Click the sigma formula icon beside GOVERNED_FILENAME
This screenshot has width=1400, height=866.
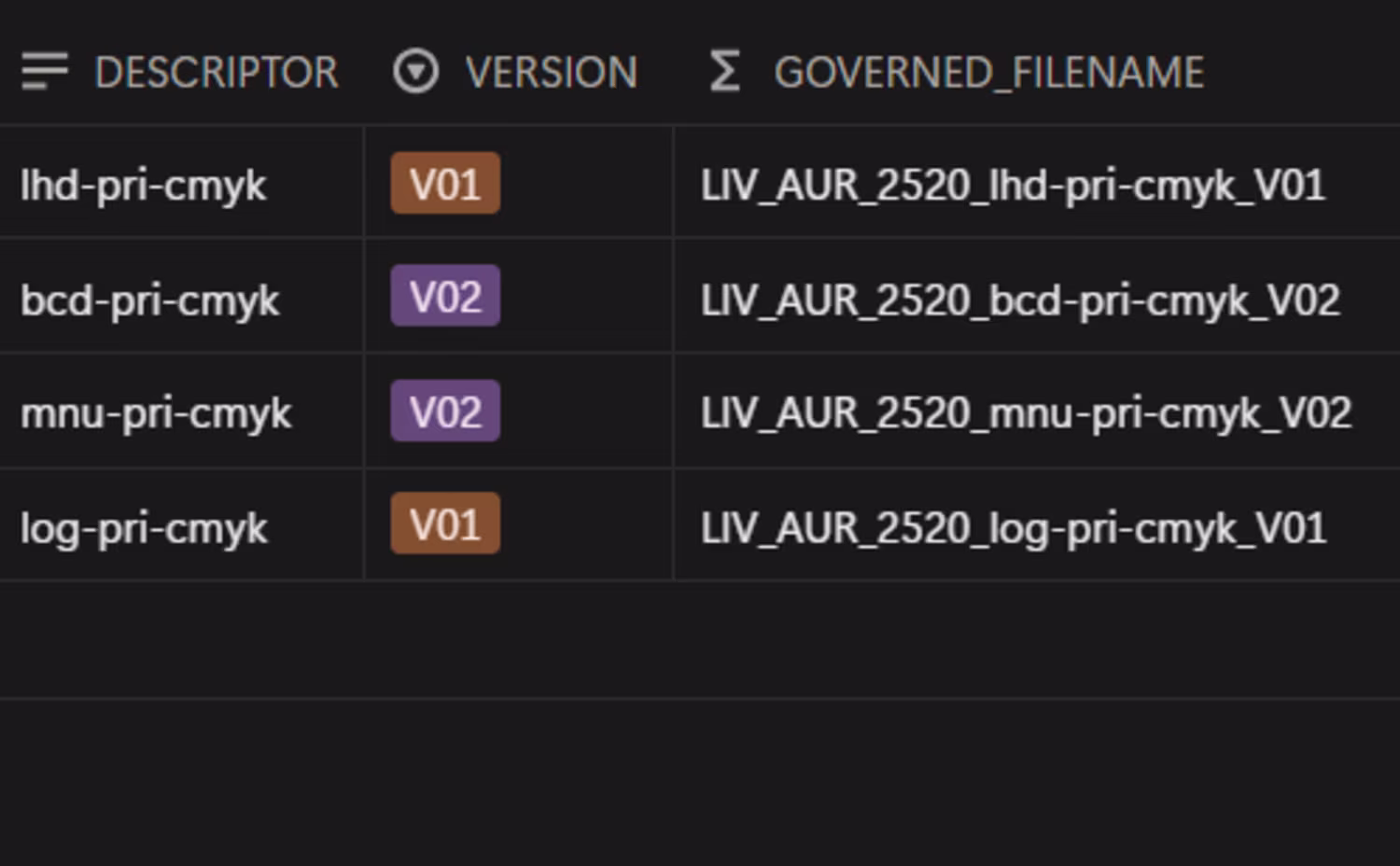click(724, 72)
